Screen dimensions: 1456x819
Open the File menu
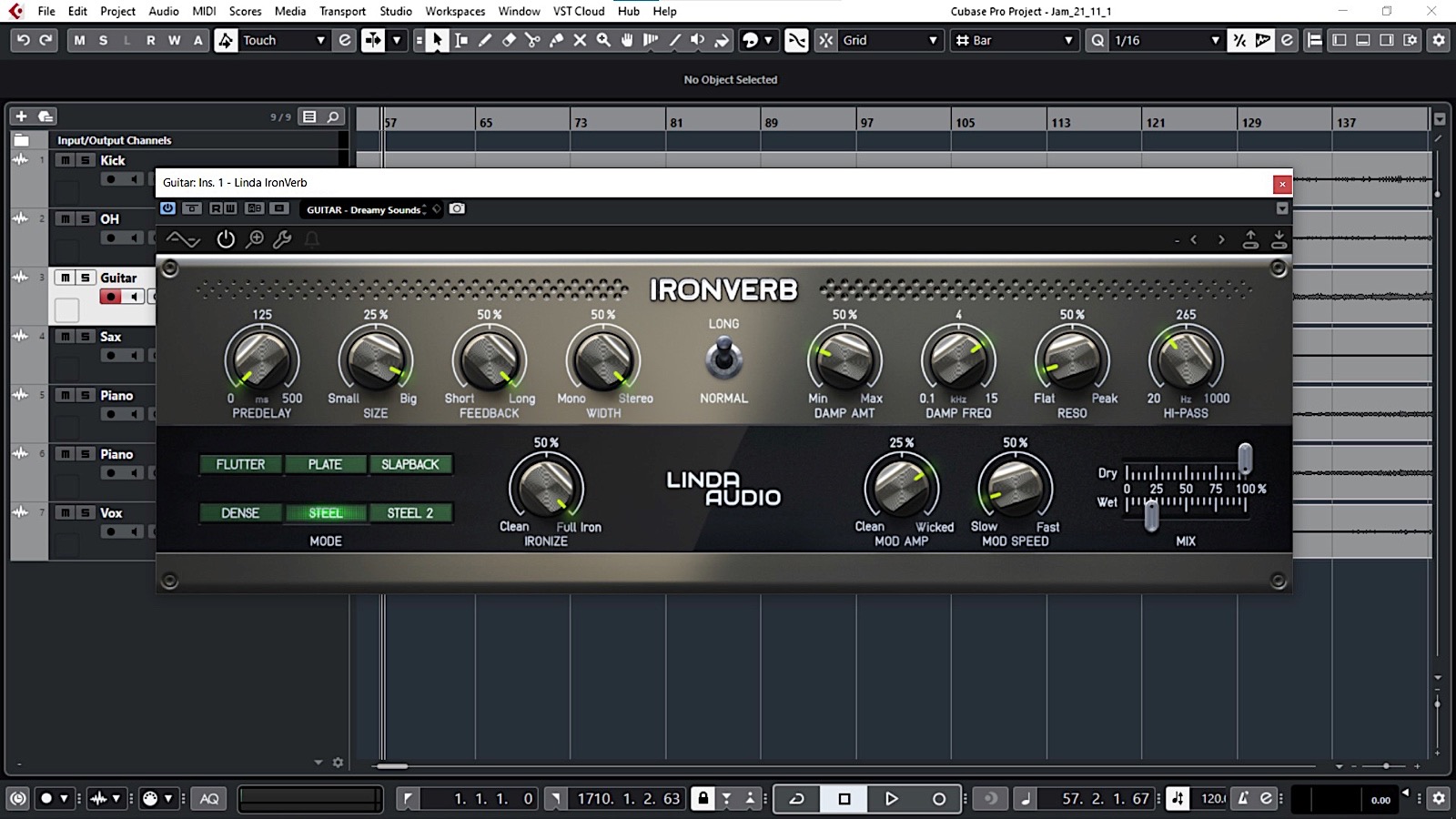tap(46, 11)
